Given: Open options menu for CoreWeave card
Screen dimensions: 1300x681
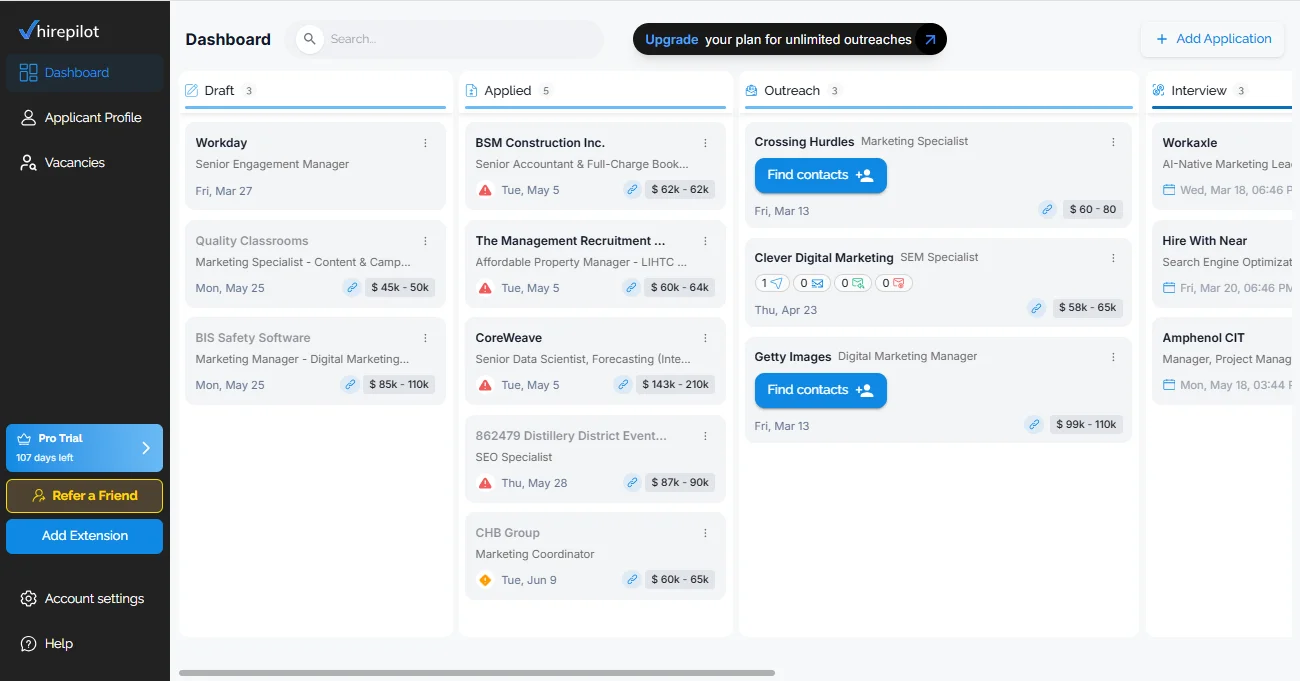Looking at the screenshot, I should 705,338.
